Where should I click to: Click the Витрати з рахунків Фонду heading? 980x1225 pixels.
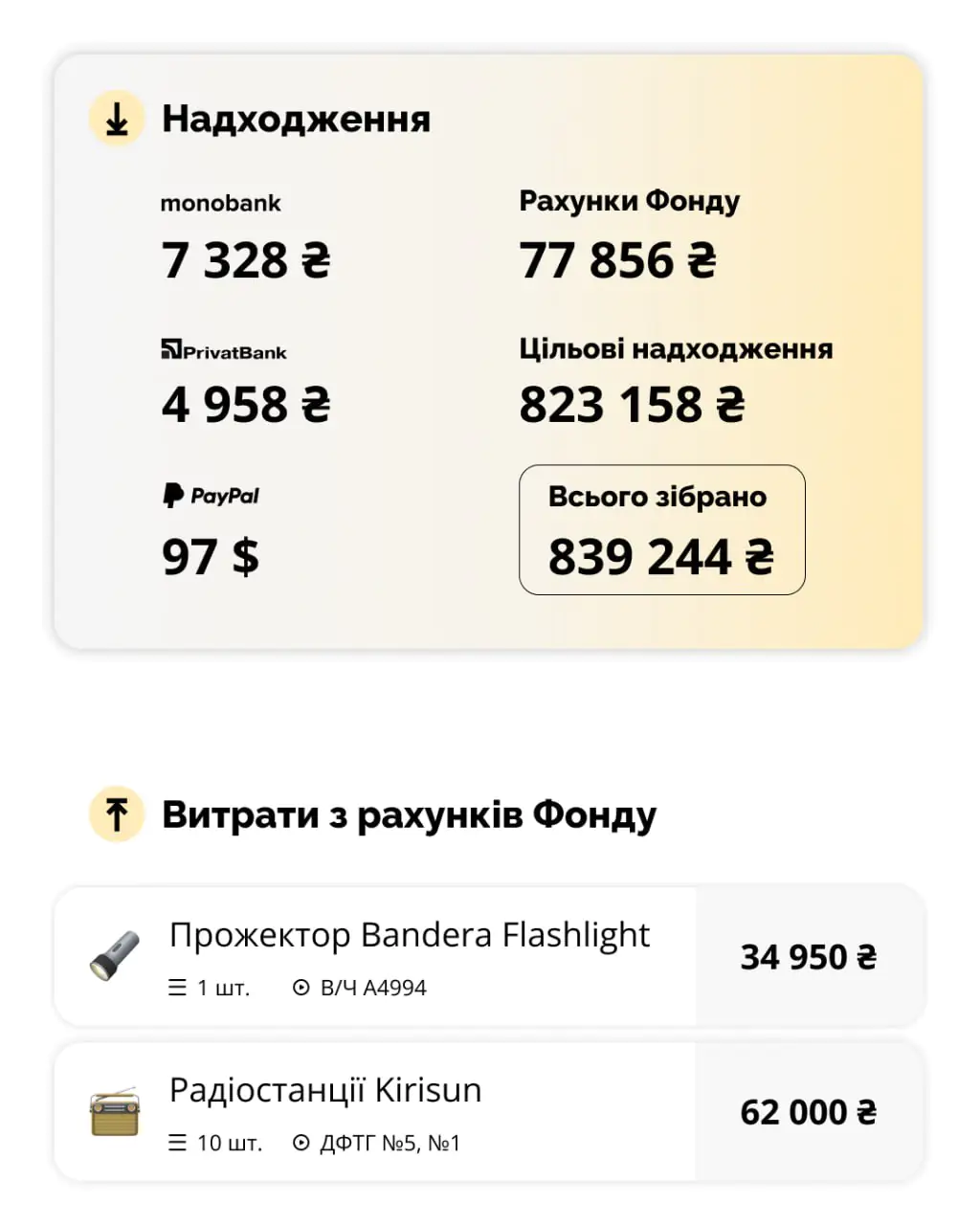(409, 814)
